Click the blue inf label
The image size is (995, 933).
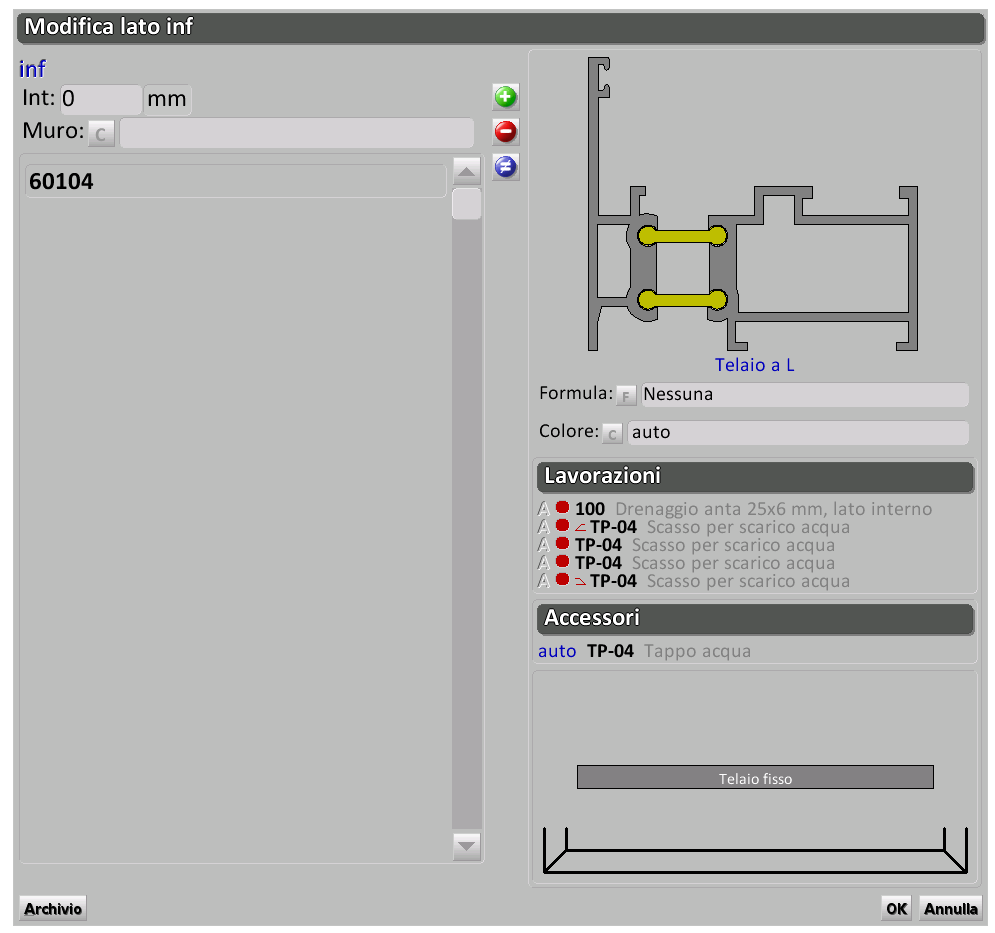tap(32, 69)
